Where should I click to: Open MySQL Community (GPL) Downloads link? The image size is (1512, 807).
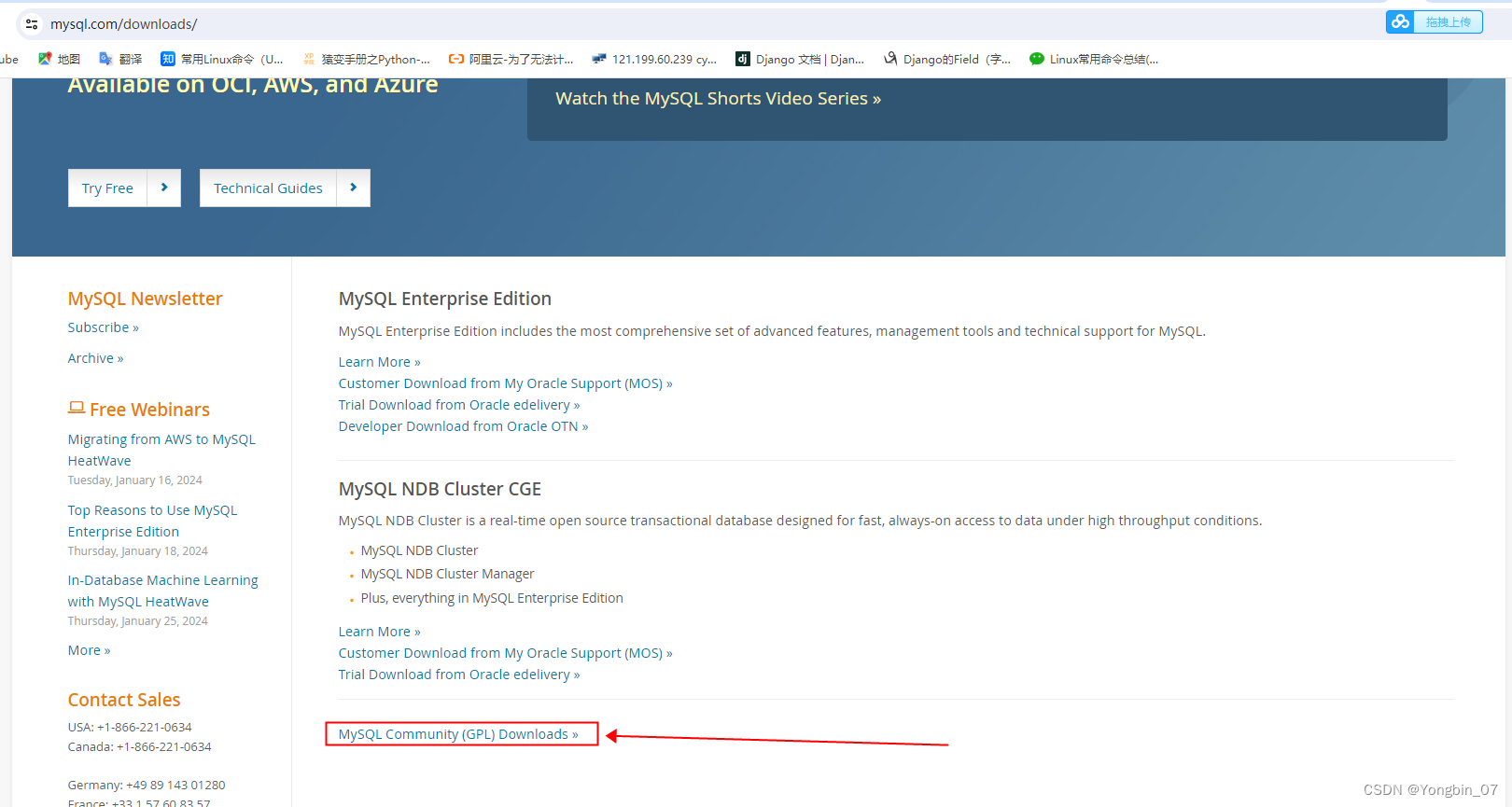pos(458,734)
